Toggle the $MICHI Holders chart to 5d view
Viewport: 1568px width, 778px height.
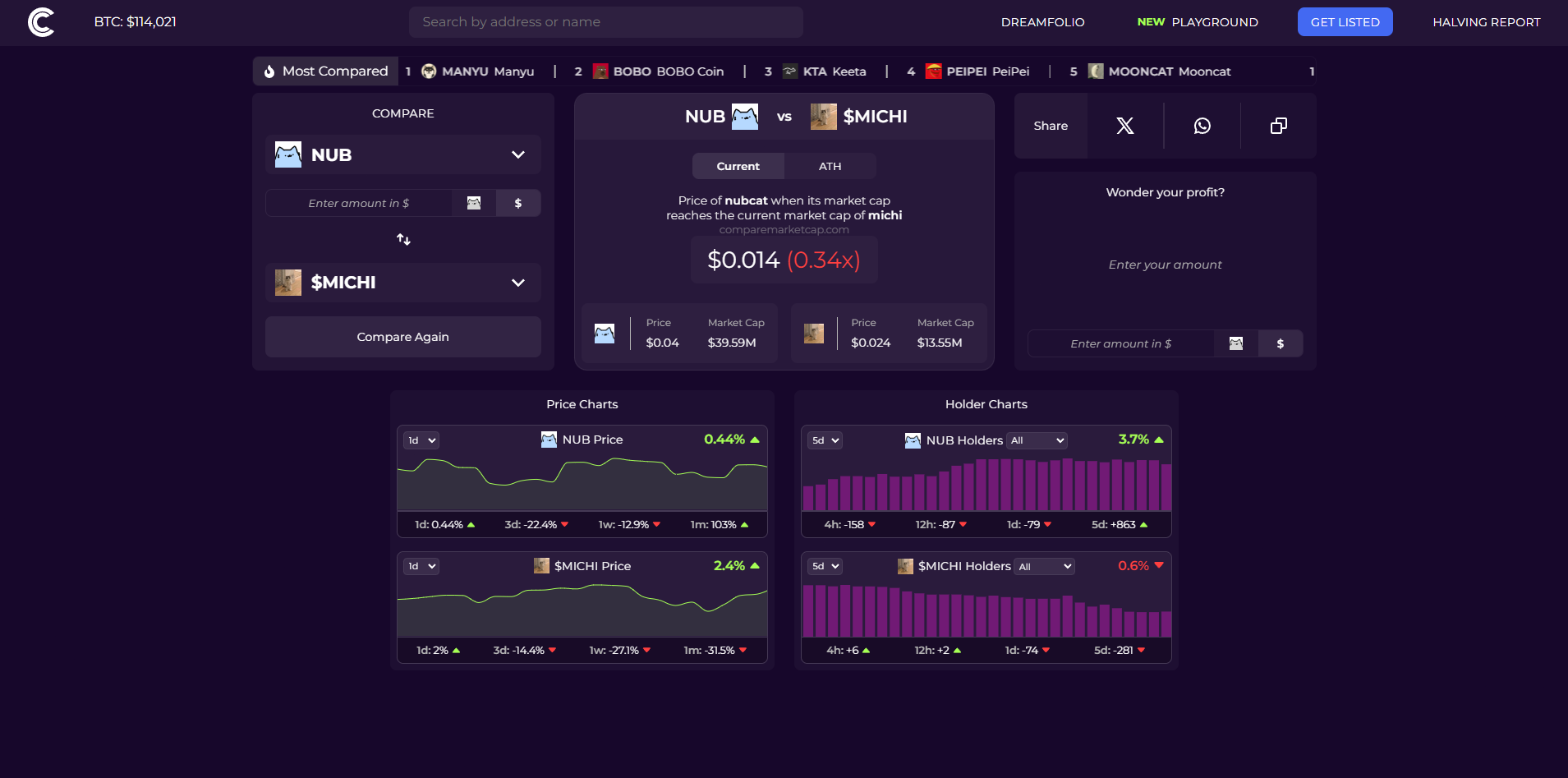pos(825,566)
